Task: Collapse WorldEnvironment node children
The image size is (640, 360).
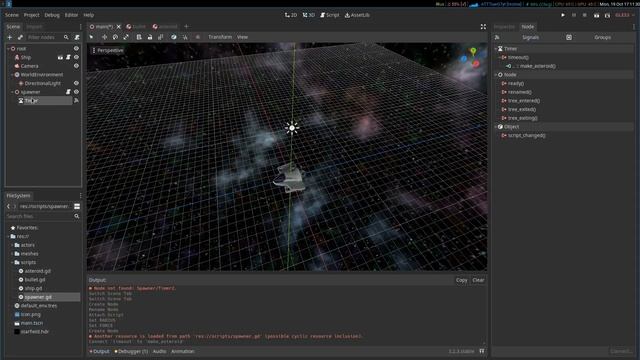Action: 12,75
